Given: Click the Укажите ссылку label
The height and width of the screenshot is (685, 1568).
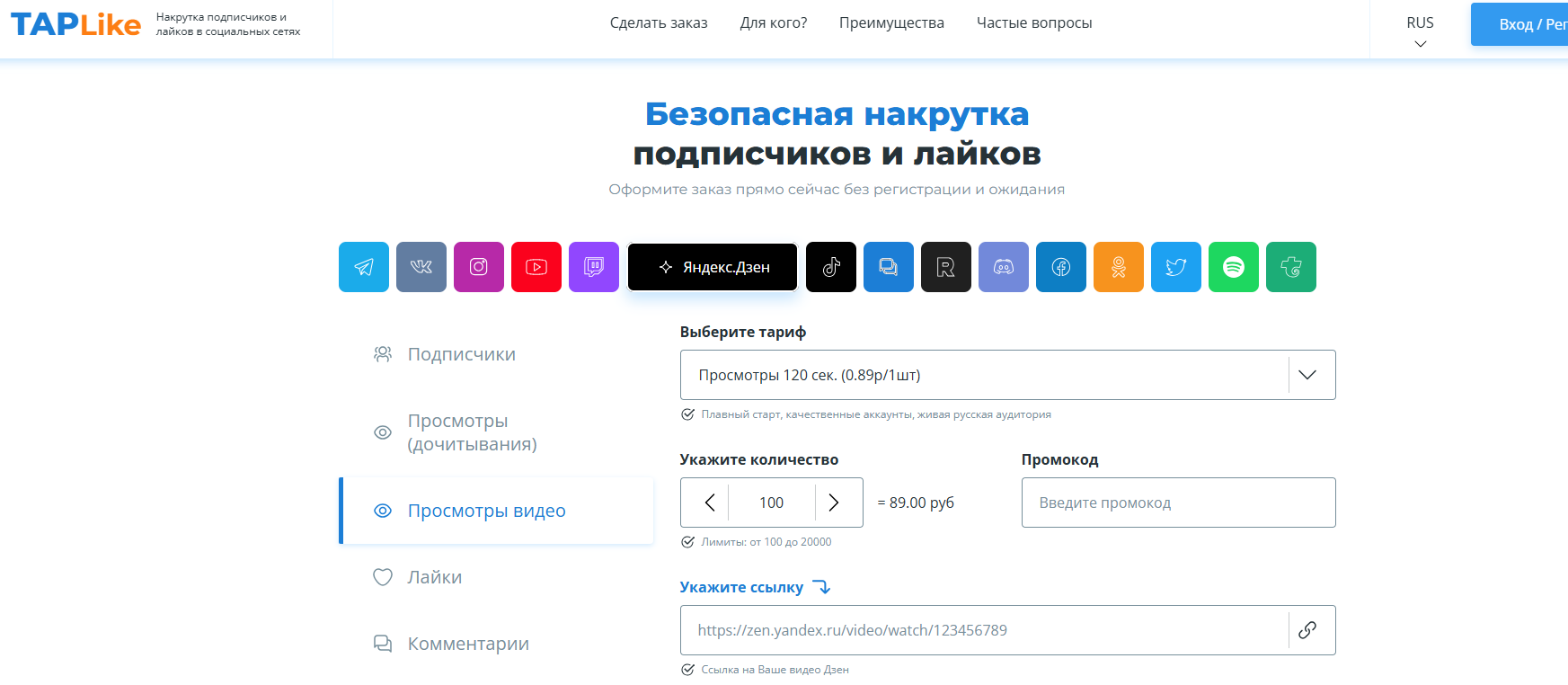Looking at the screenshot, I should tap(741, 587).
